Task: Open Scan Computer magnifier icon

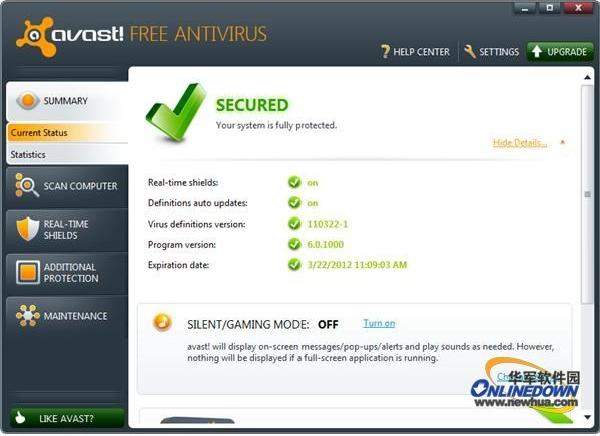Action: 26,185
